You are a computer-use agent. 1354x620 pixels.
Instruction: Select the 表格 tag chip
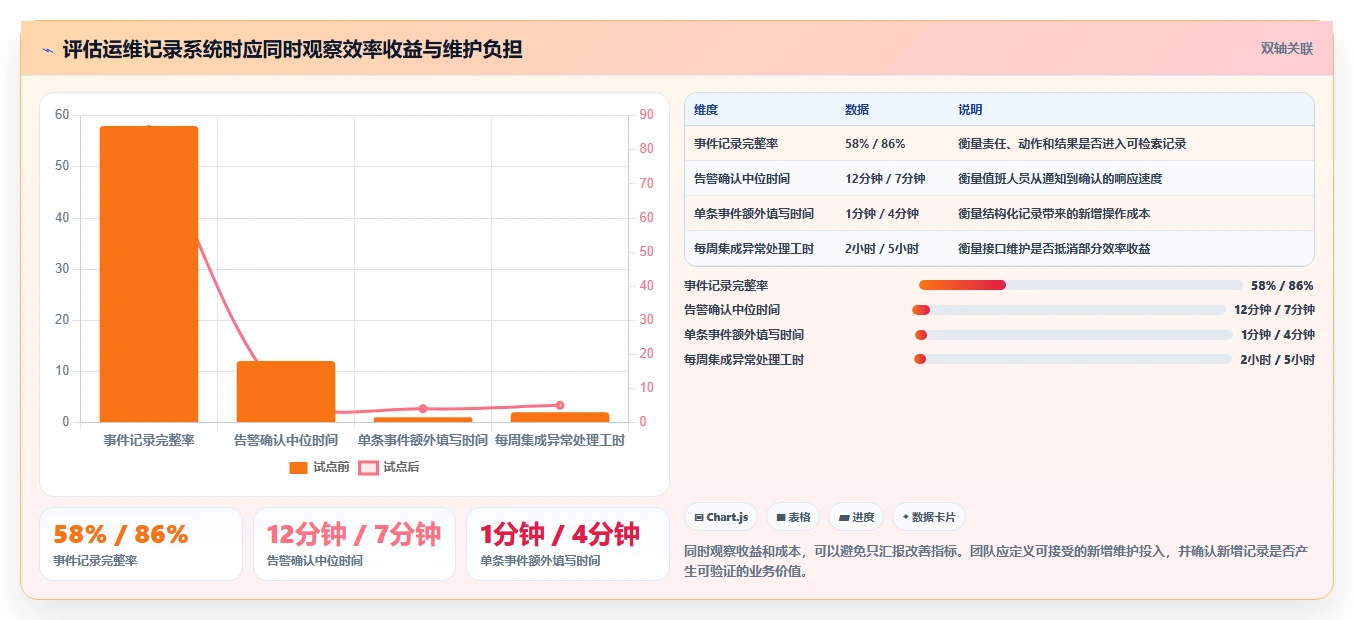(x=793, y=517)
